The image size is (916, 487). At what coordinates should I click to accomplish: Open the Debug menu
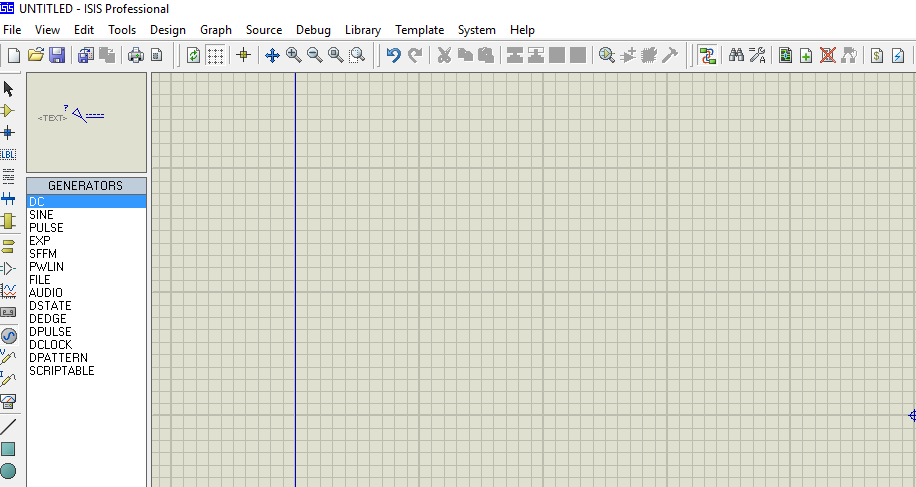tap(313, 30)
